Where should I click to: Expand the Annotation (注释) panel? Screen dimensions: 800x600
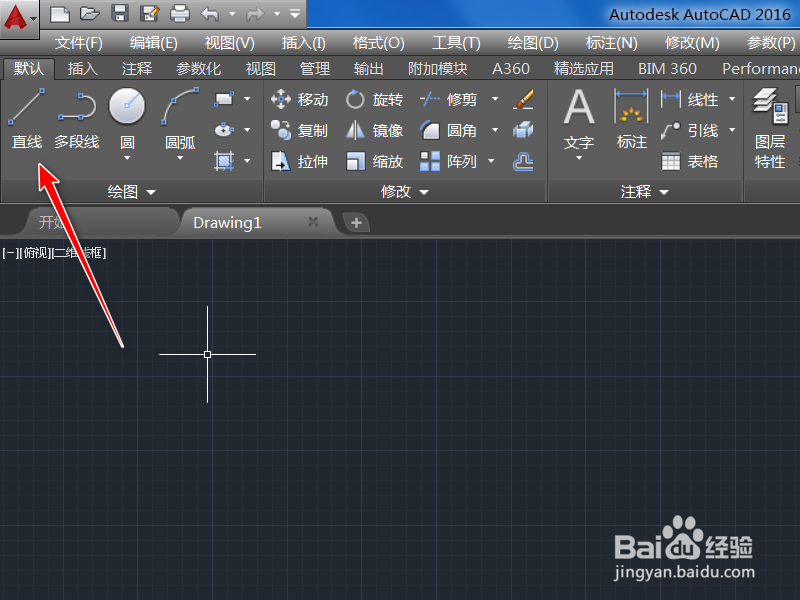point(644,192)
